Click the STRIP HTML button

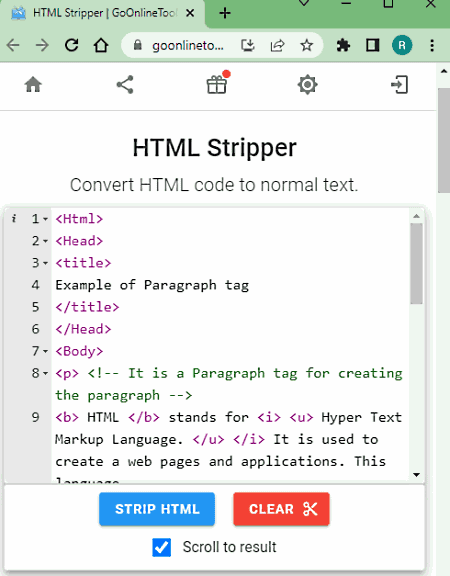pos(157,509)
